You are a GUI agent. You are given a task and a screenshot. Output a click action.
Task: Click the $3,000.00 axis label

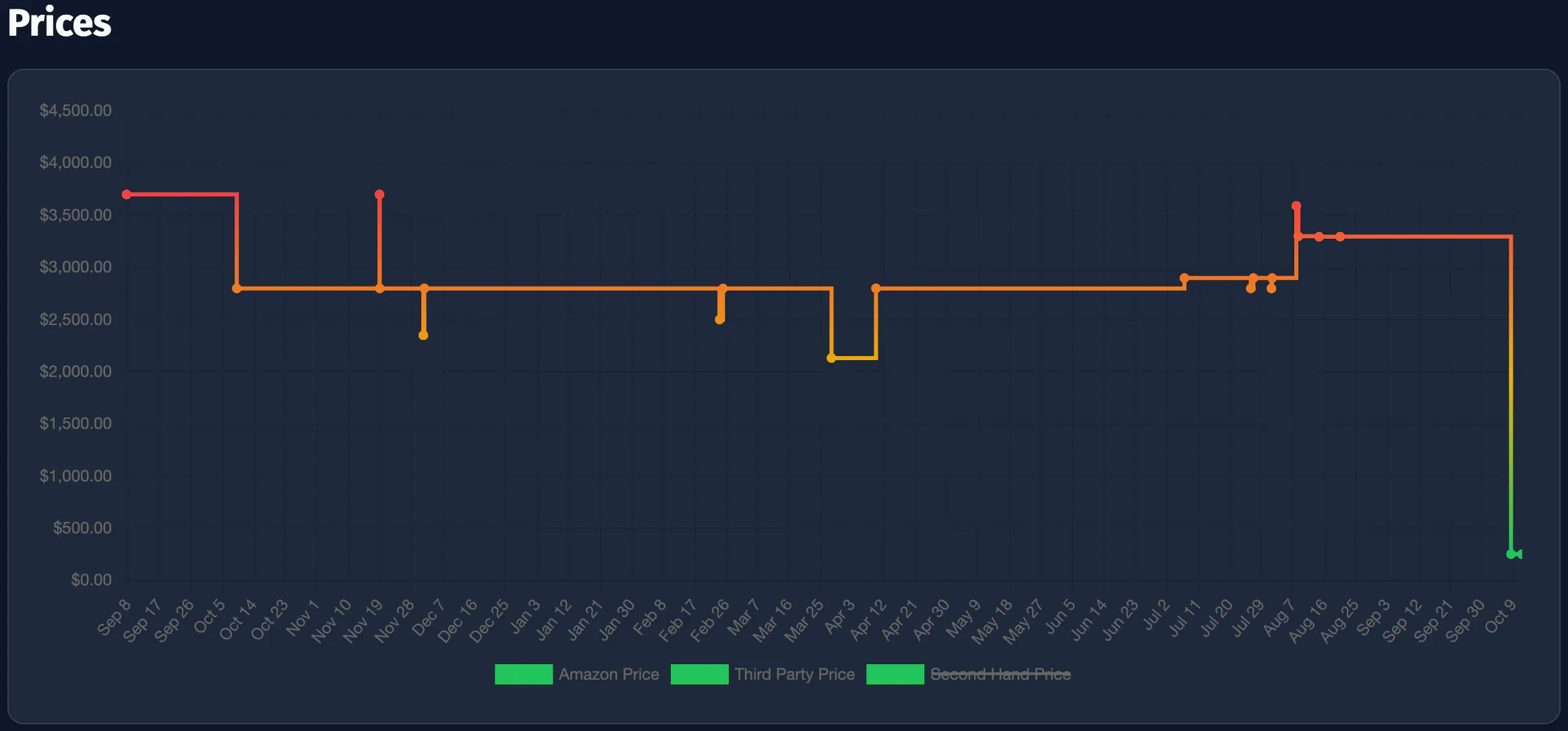pos(76,267)
